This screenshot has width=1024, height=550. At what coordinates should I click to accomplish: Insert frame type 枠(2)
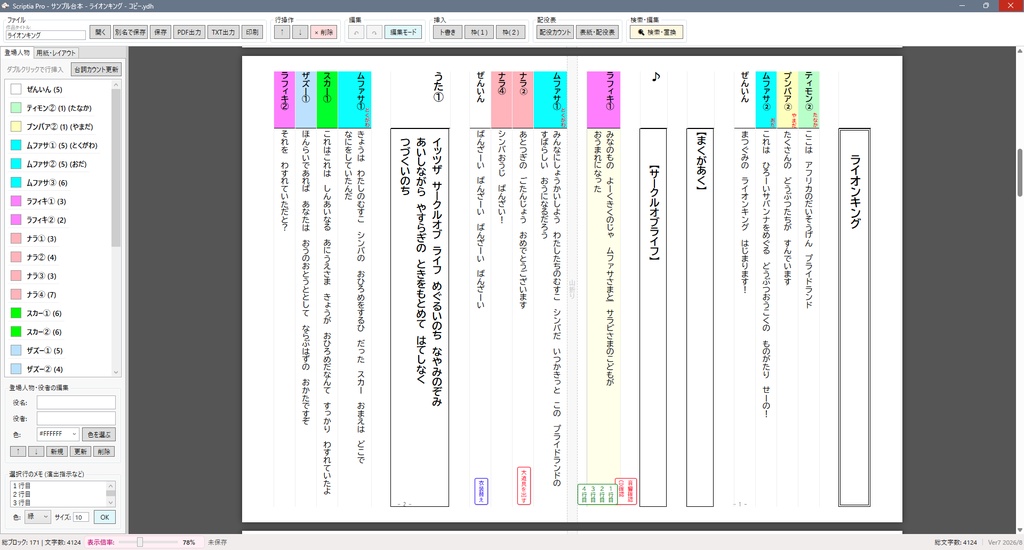(x=510, y=32)
